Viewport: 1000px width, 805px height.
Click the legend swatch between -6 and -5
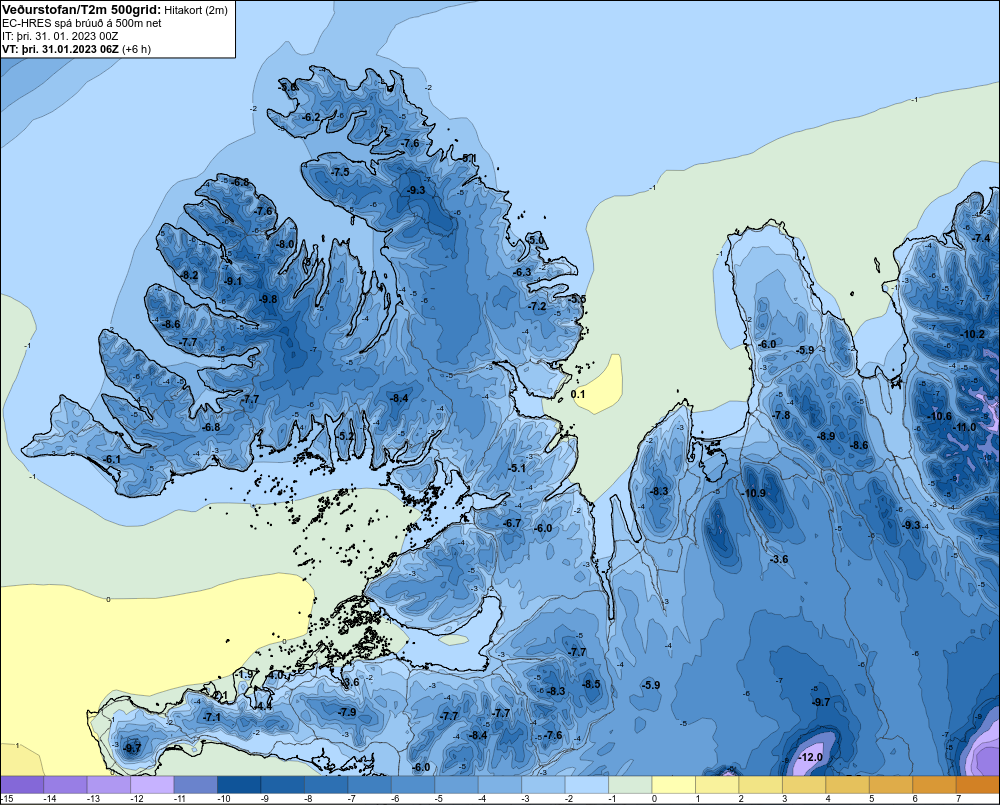[x=413, y=785]
